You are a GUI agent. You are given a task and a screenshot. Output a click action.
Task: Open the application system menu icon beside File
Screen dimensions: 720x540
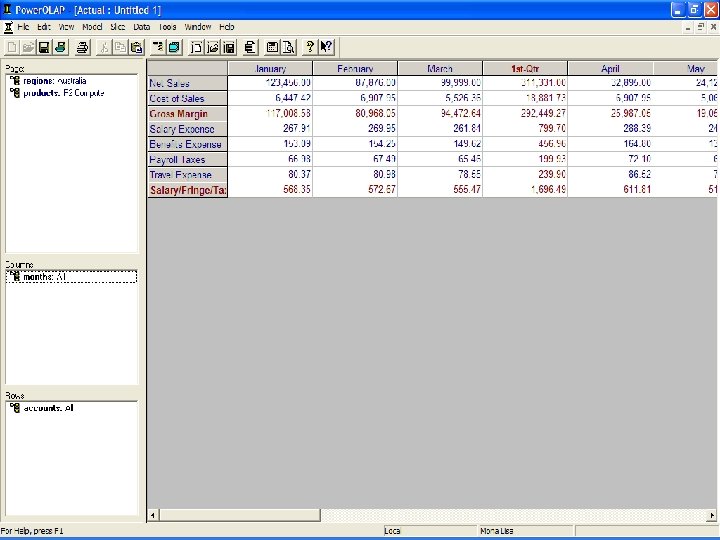pos(8,27)
